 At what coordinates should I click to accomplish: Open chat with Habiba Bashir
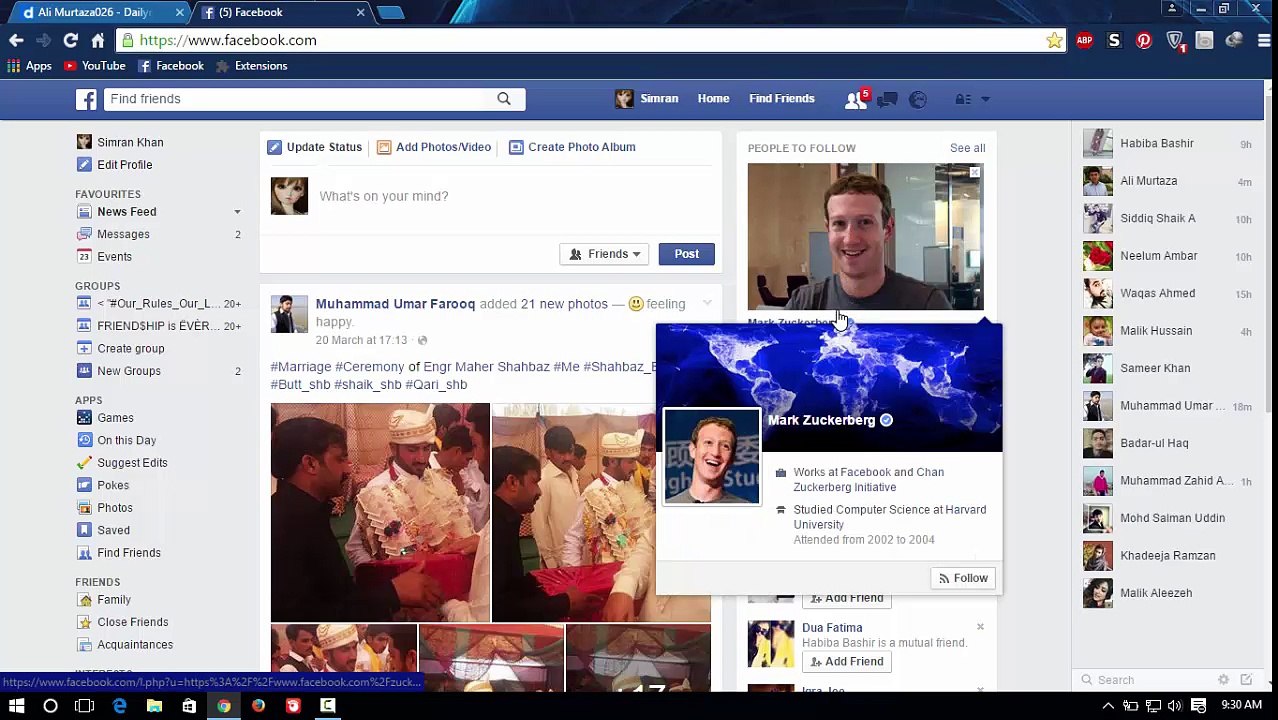(x=1167, y=144)
